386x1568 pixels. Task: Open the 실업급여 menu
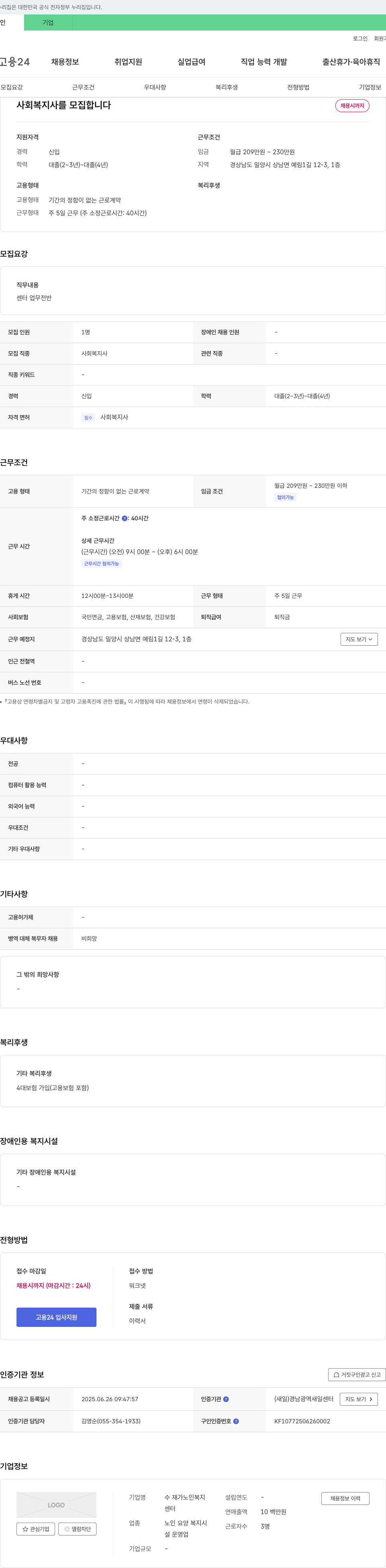pos(191,62)
